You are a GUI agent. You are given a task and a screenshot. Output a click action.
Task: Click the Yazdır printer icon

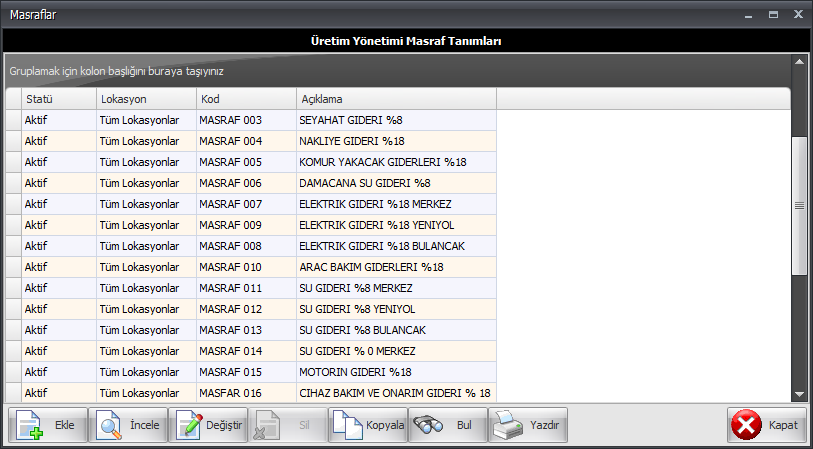508,425
